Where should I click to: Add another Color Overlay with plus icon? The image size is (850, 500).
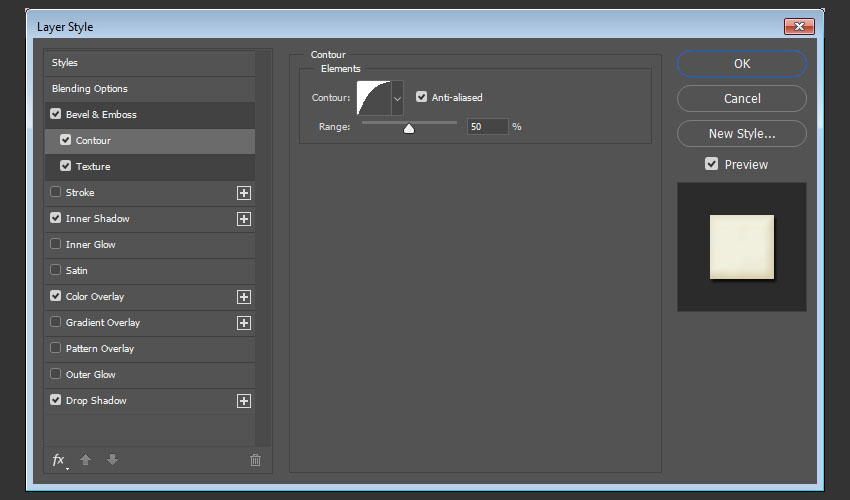(x=243, y=297)
